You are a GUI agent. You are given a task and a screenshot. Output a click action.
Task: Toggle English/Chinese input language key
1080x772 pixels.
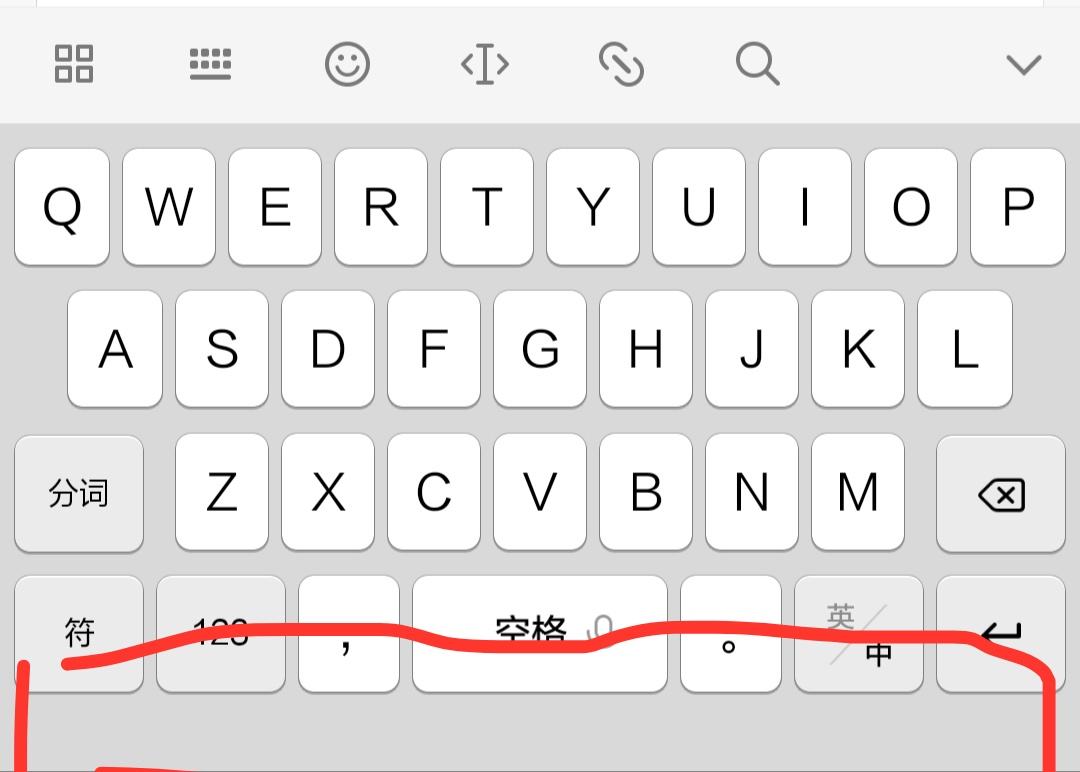[x=859, y=634]
